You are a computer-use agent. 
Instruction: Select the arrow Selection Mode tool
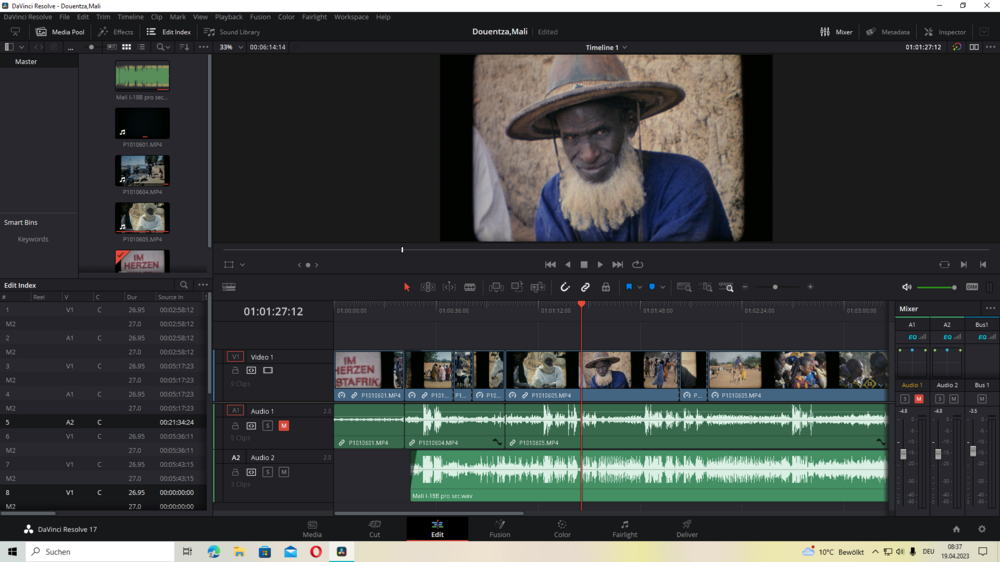pyautogui.click(x=407, y=287)
